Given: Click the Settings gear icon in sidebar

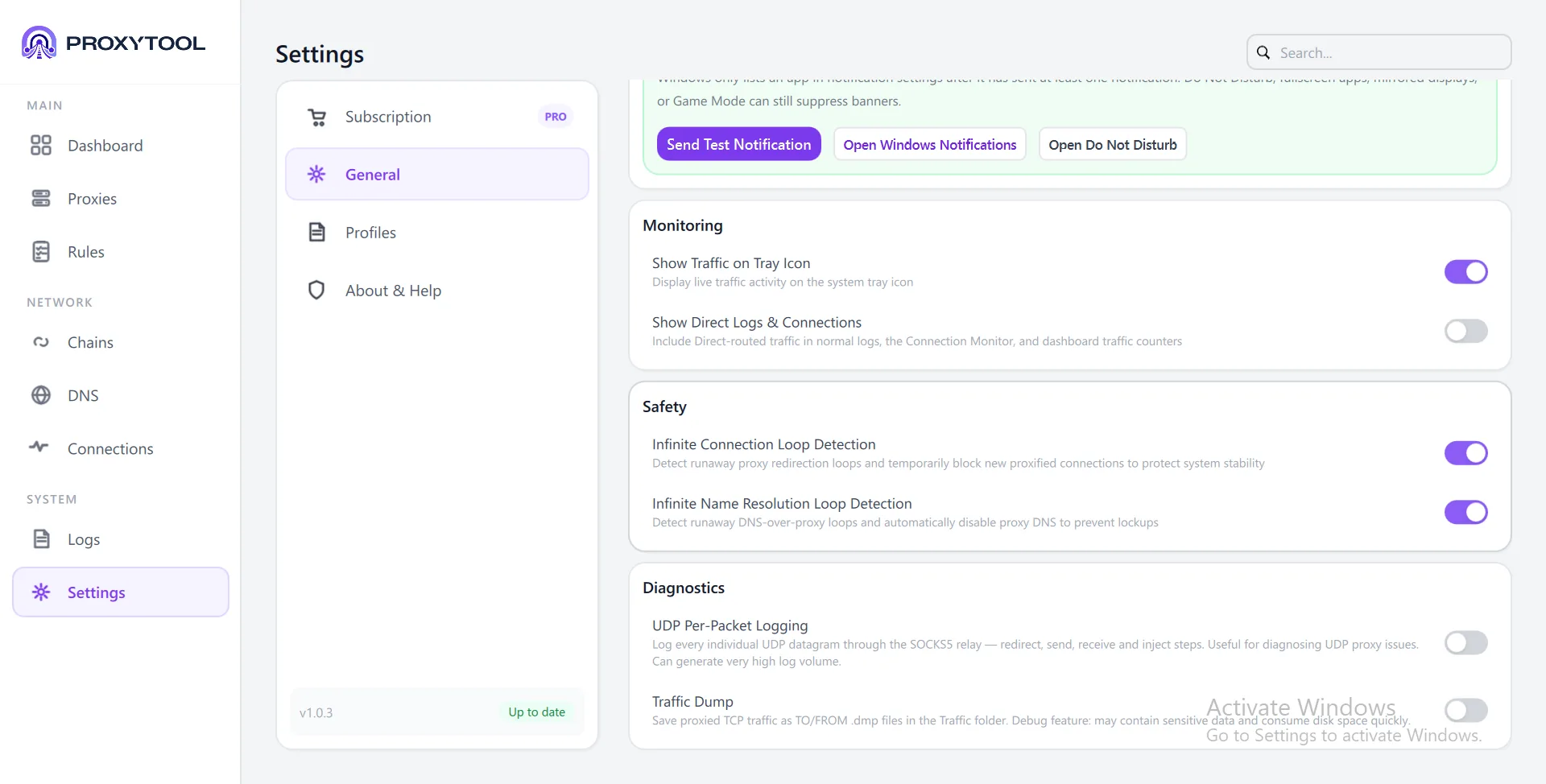Looking at the screenshot, I should 41,592.
